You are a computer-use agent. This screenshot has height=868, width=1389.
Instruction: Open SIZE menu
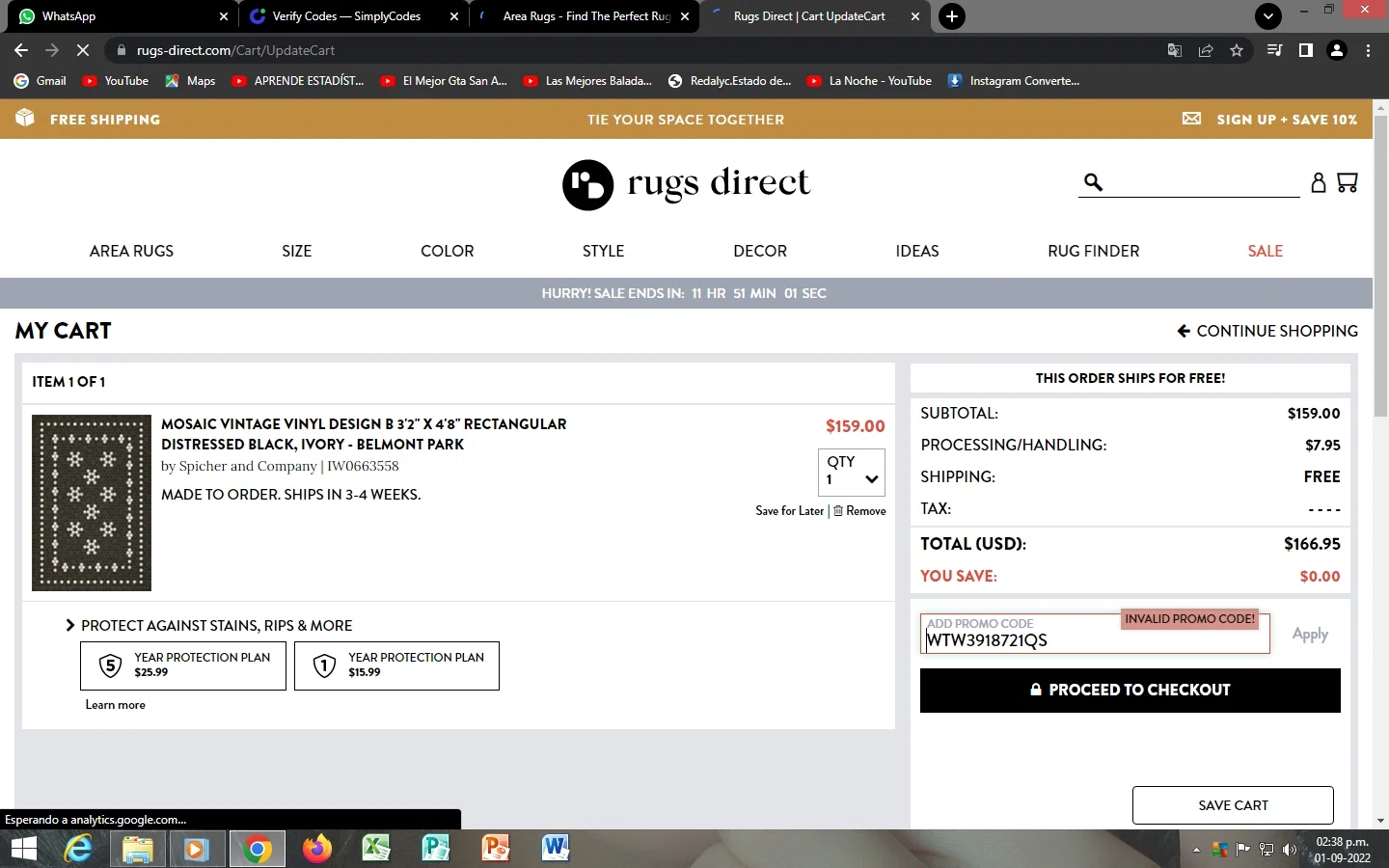[296, 251]
